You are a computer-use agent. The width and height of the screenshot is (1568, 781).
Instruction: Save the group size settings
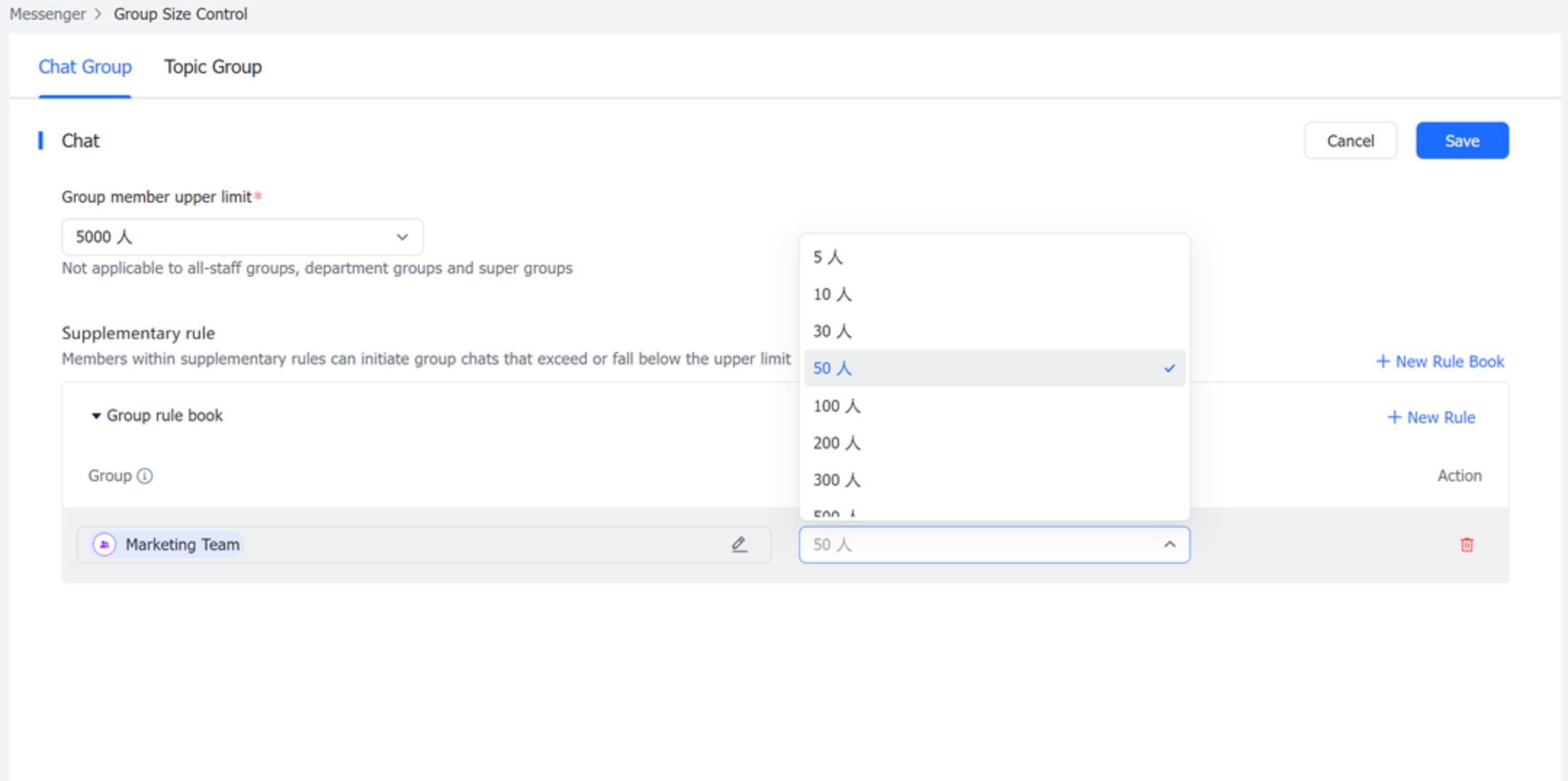1462,140
